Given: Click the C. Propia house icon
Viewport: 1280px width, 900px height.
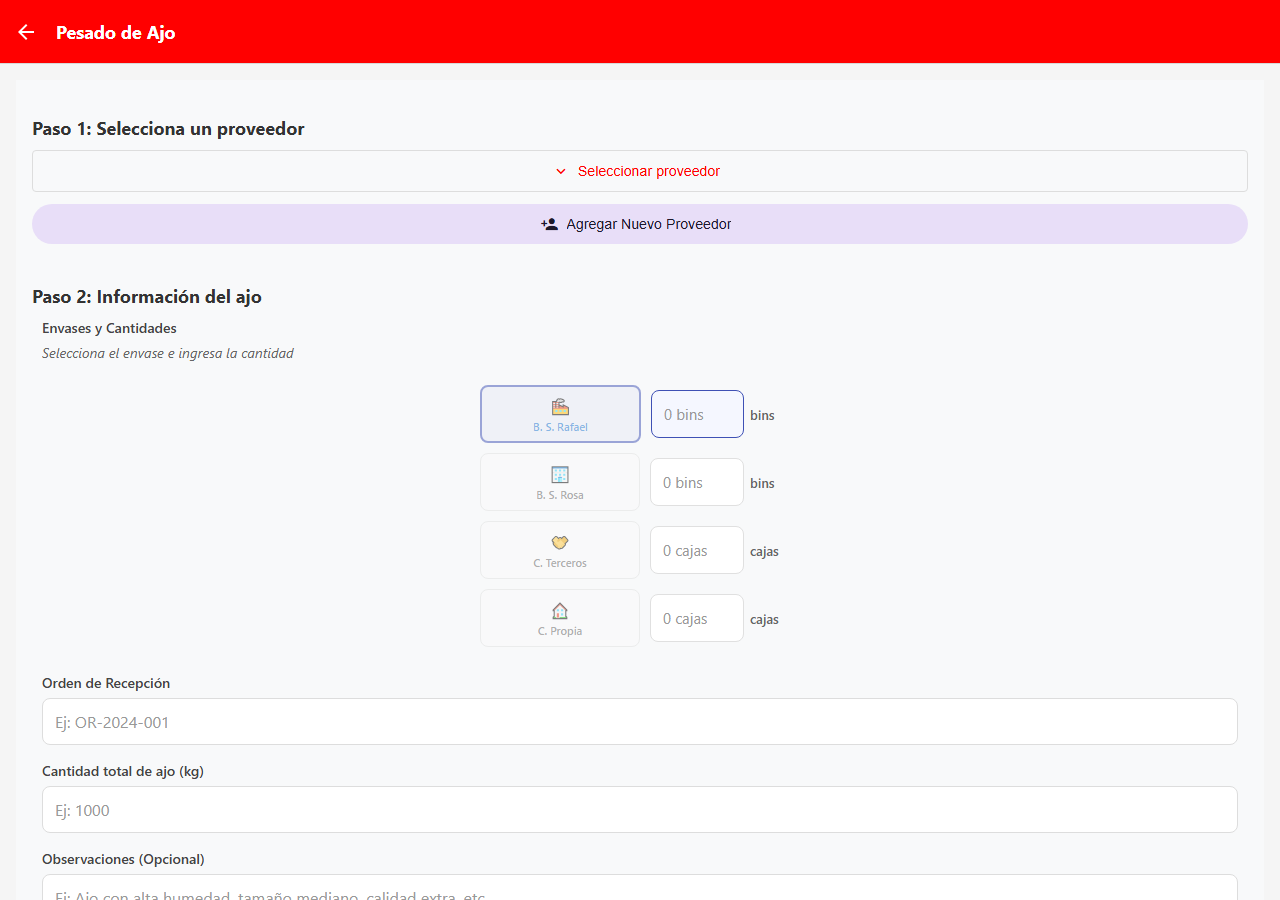Looking at the screenshot, I should click(x=560, y=610).
